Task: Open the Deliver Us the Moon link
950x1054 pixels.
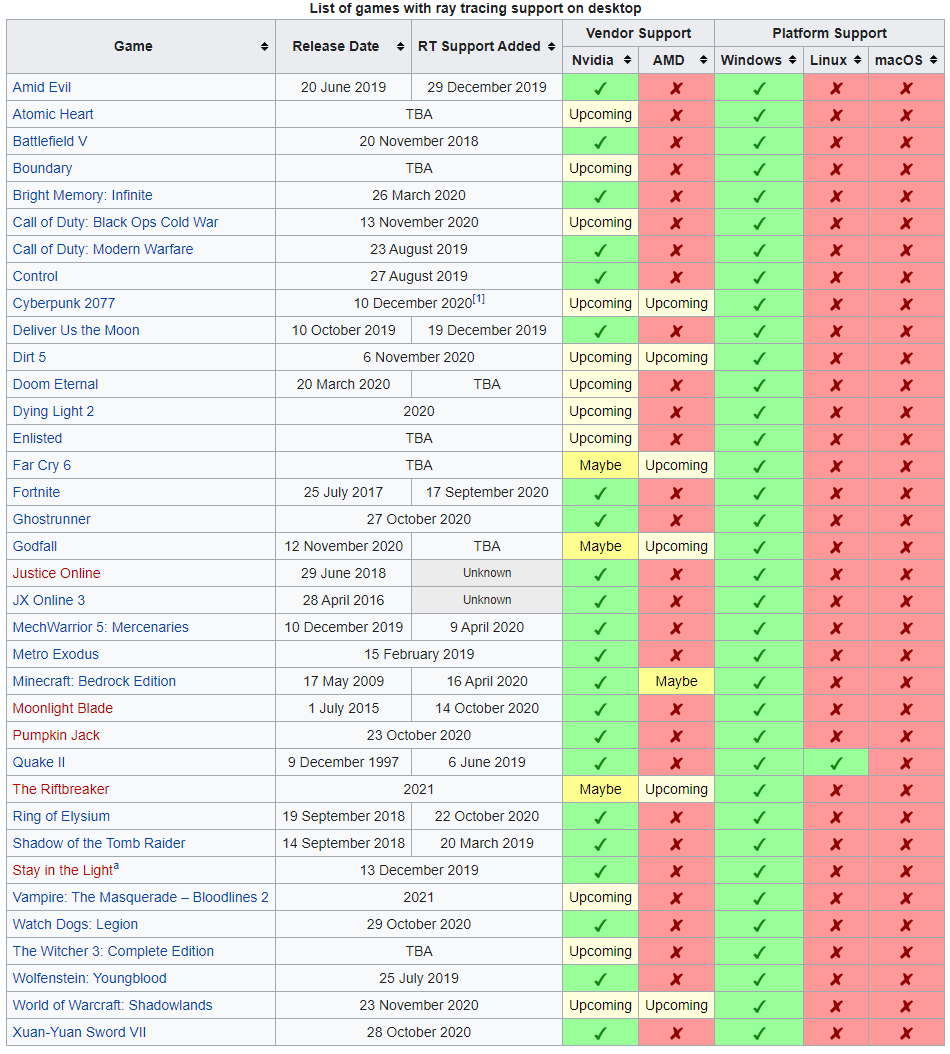Action: tap(76, 330)
